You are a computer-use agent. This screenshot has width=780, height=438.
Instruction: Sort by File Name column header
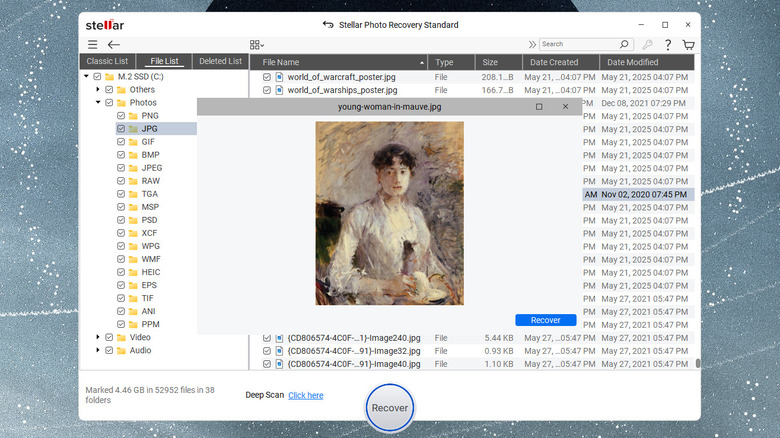coord(338,62)
